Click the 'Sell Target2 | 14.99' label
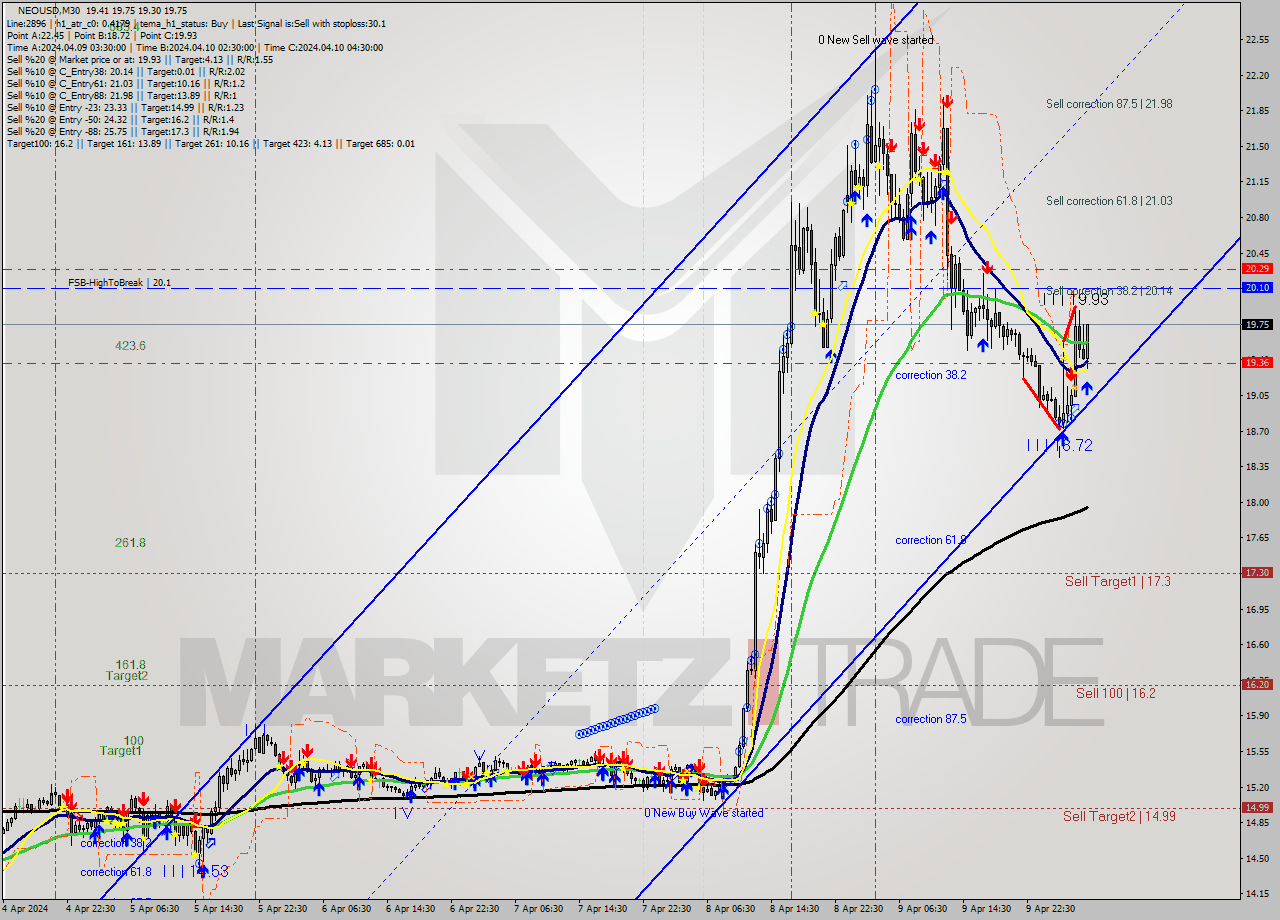 click(1119, 816)
